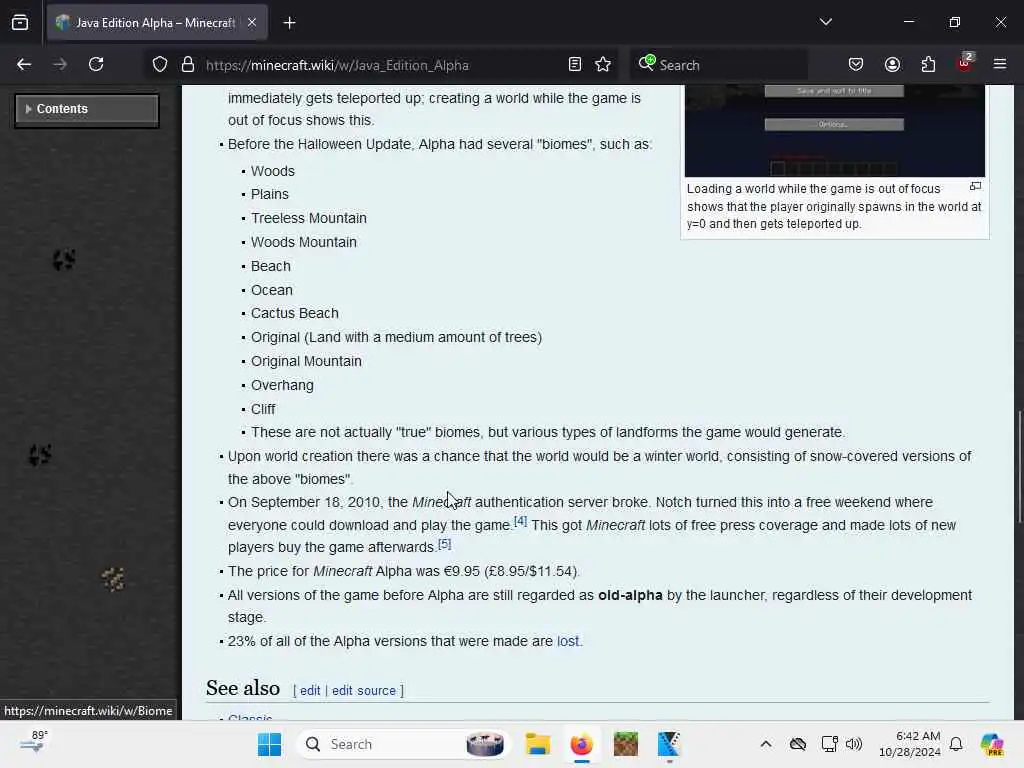
Task: Close the Java Edition Alpha tab
Action: 251,22
